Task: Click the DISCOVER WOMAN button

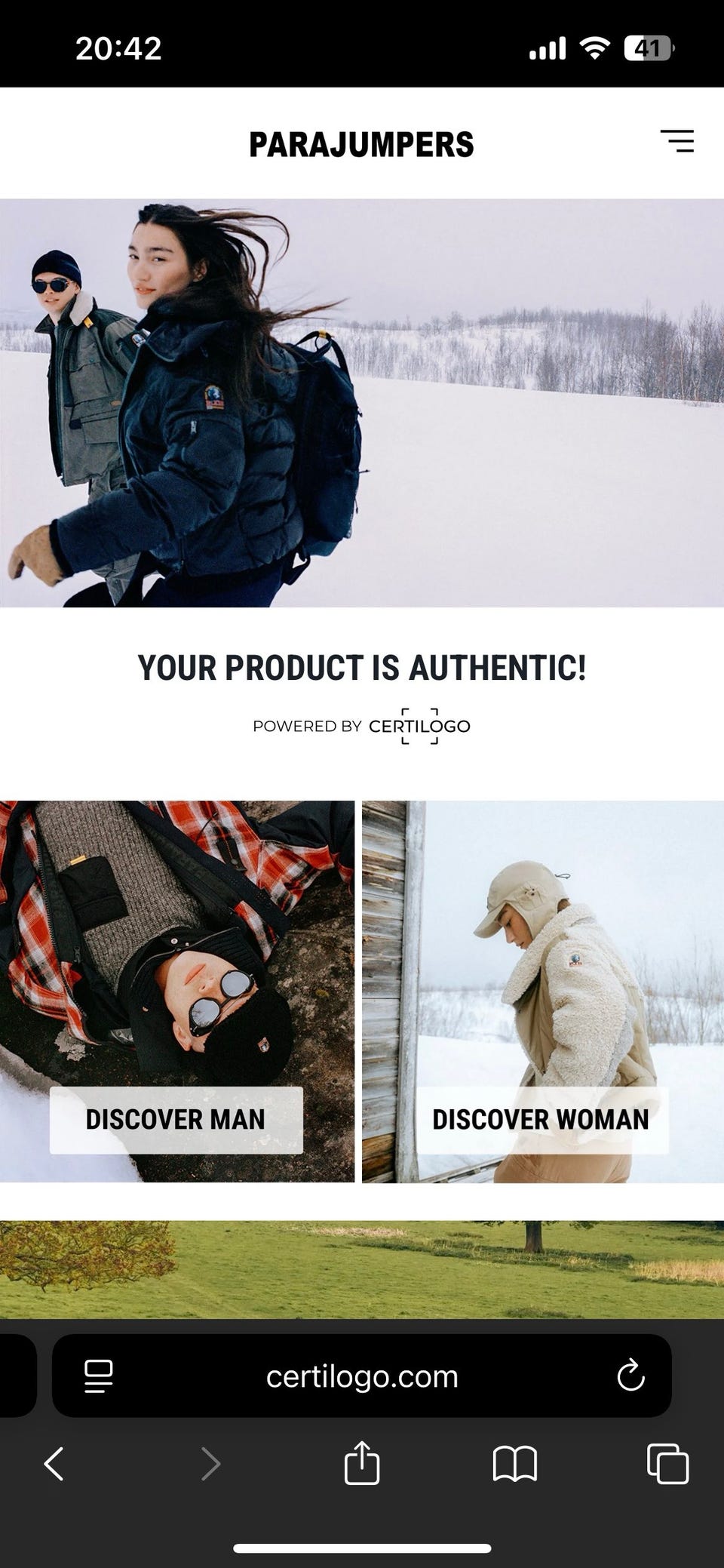Action: coord(542,1120)
